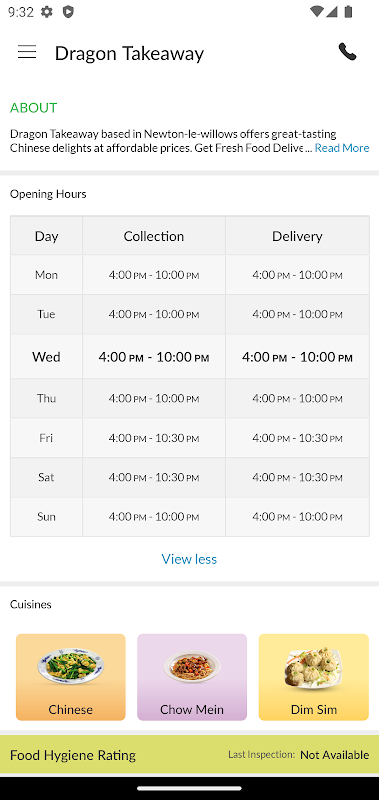Select the Chinese cuisine tile
The width and height of the screenshot is (379, 800).
(70, 677)
